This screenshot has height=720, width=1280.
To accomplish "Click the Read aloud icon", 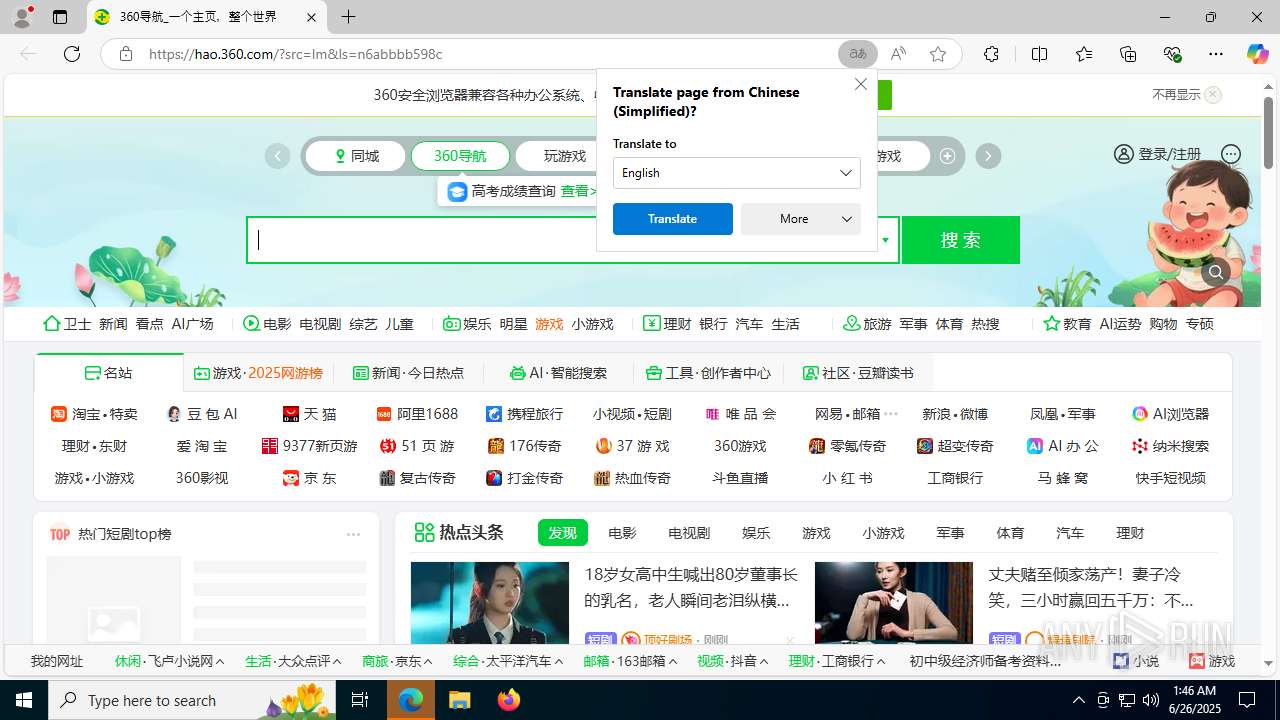I will [898, 54].
